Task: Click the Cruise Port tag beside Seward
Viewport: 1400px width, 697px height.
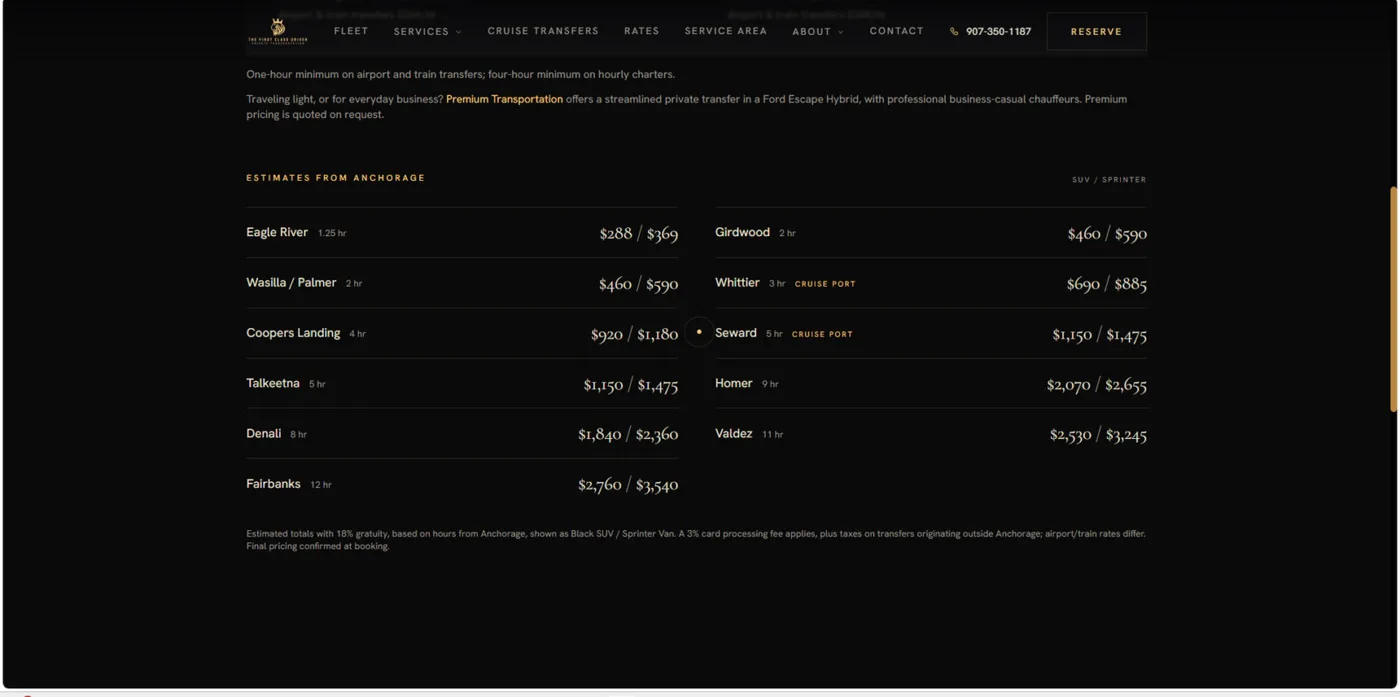Action: 822,334
